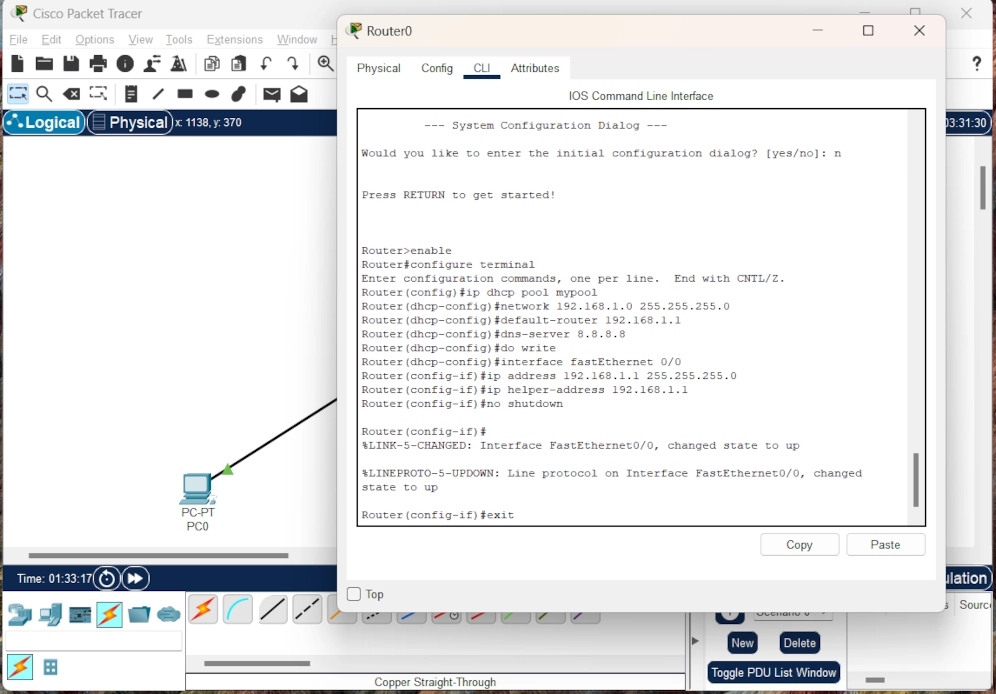Click the Print icon
The image size is (996, 694).
pos(98,63)
